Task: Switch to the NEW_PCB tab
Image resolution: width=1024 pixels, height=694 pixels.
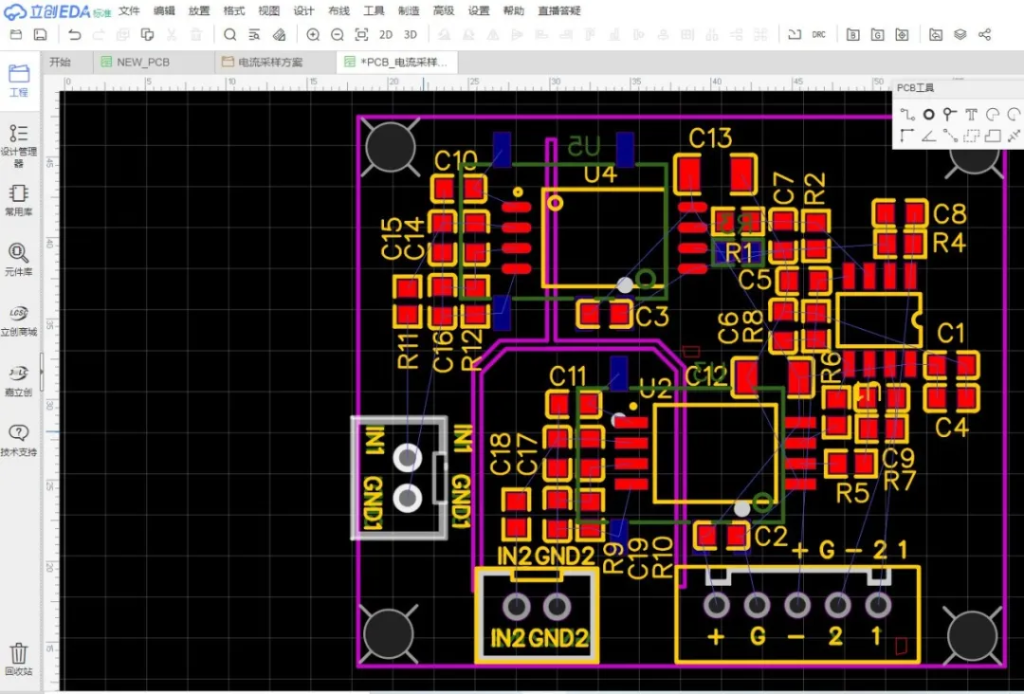Action: [x=143, y=62]
